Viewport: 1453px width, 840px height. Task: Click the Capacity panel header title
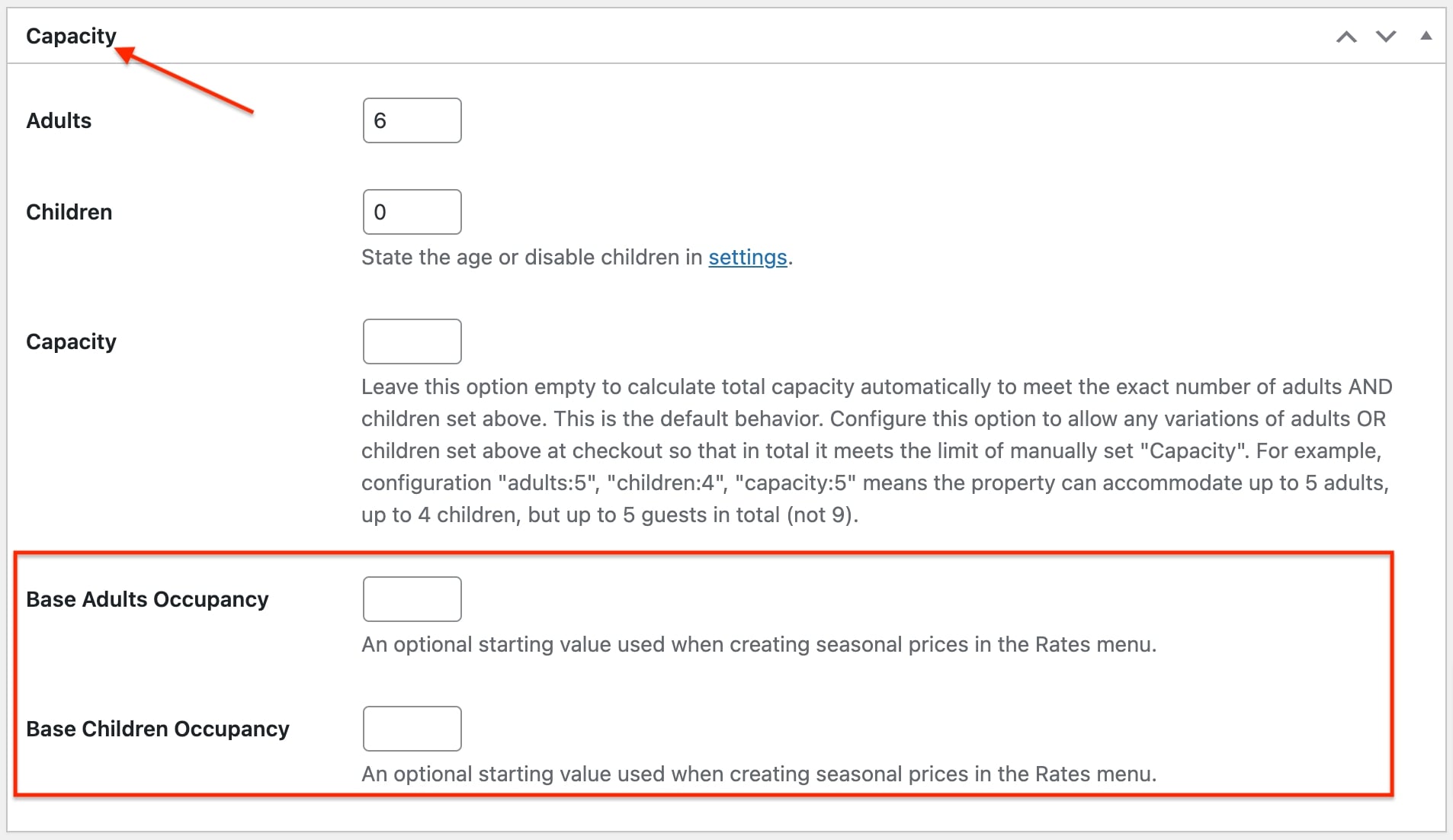pos(71,37)
